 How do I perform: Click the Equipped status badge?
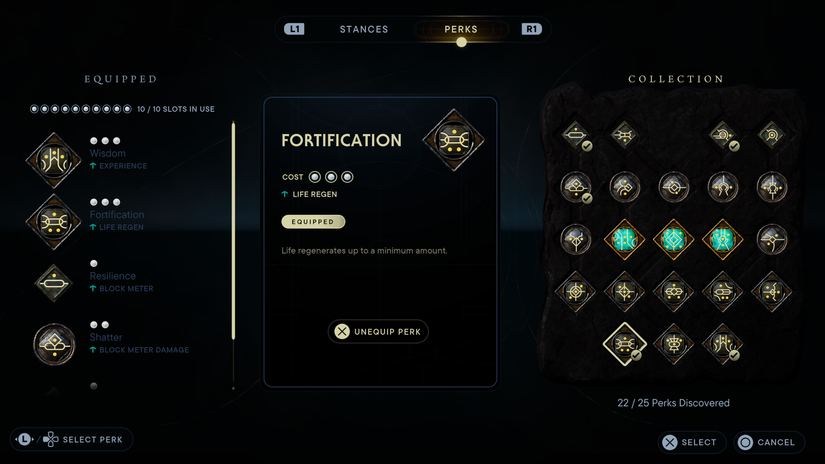[313, 222]
